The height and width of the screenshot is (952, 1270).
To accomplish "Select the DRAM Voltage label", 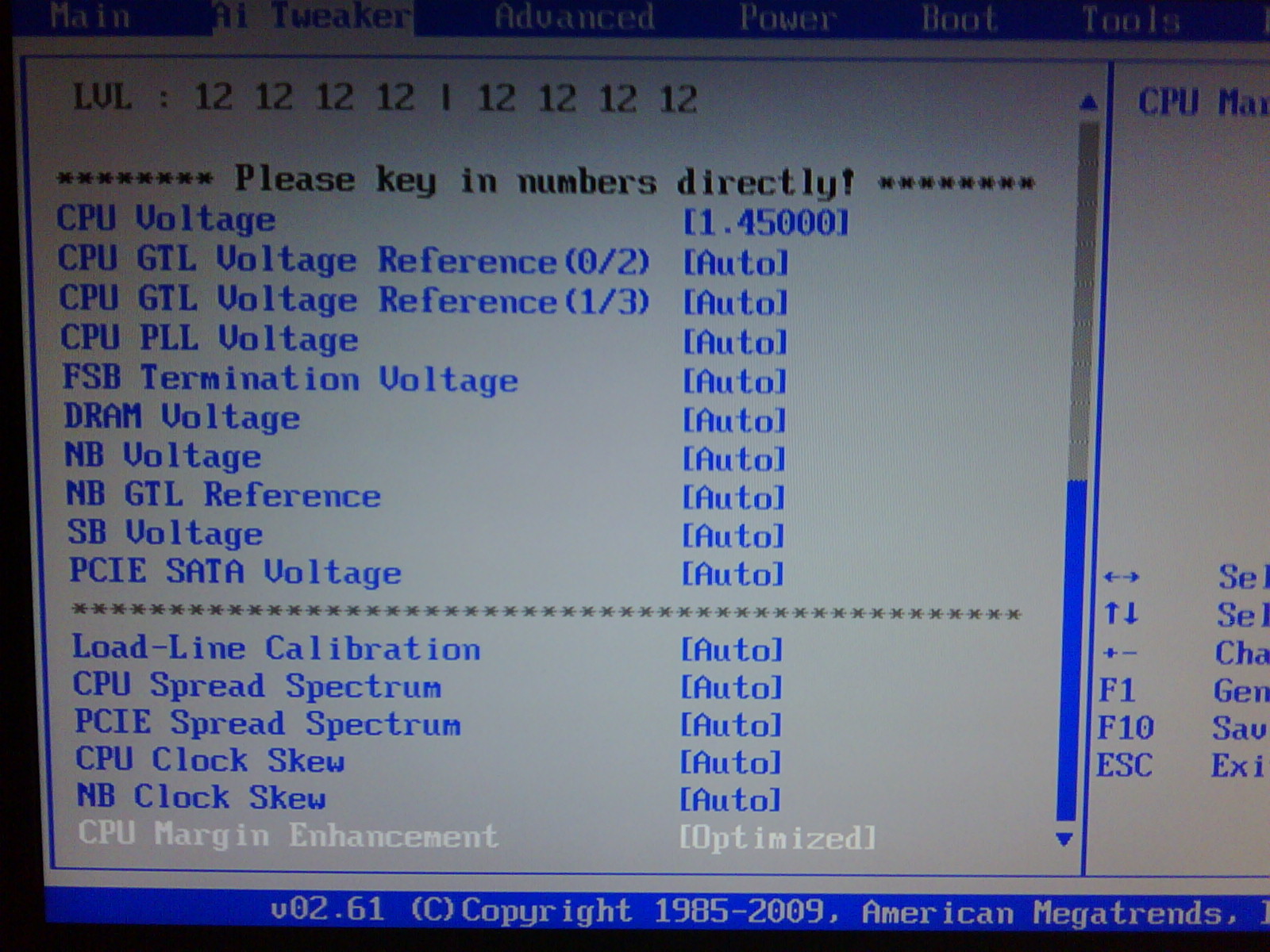I will [x=183, y=416].
